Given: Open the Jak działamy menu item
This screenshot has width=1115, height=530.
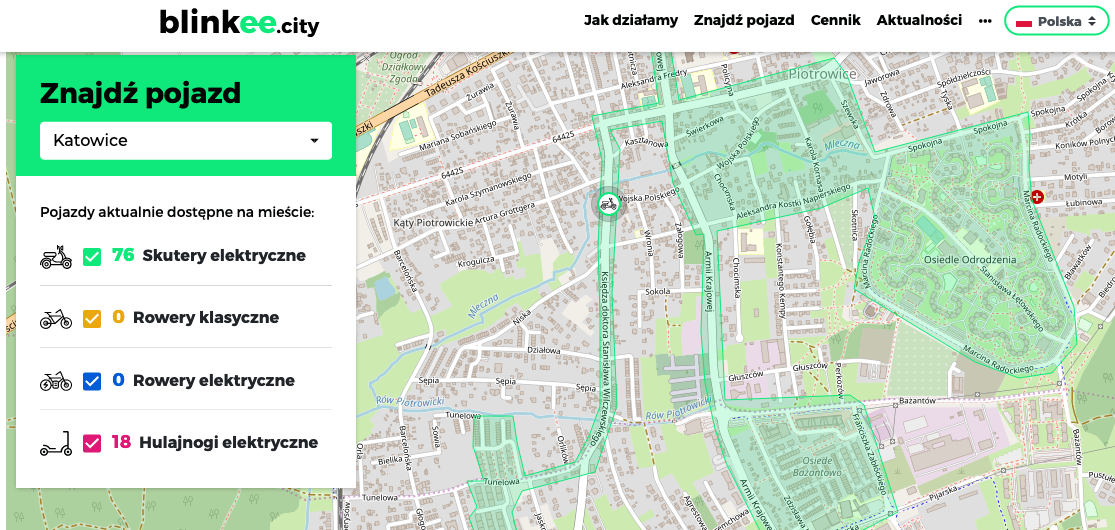Looking at the screenshot, I should 630,20.
